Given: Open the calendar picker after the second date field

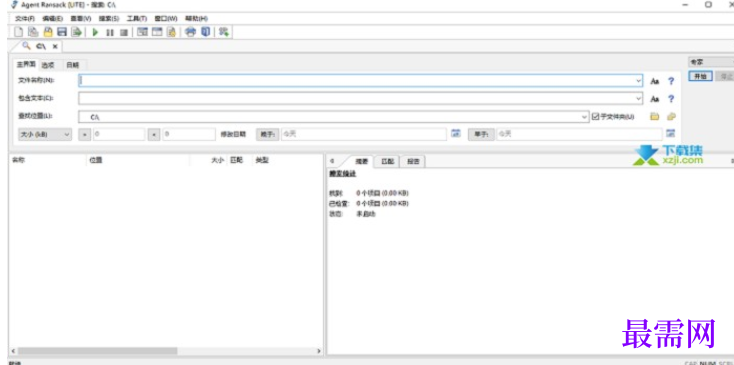Looking at the screenshot, I should (x=671, y=134).
